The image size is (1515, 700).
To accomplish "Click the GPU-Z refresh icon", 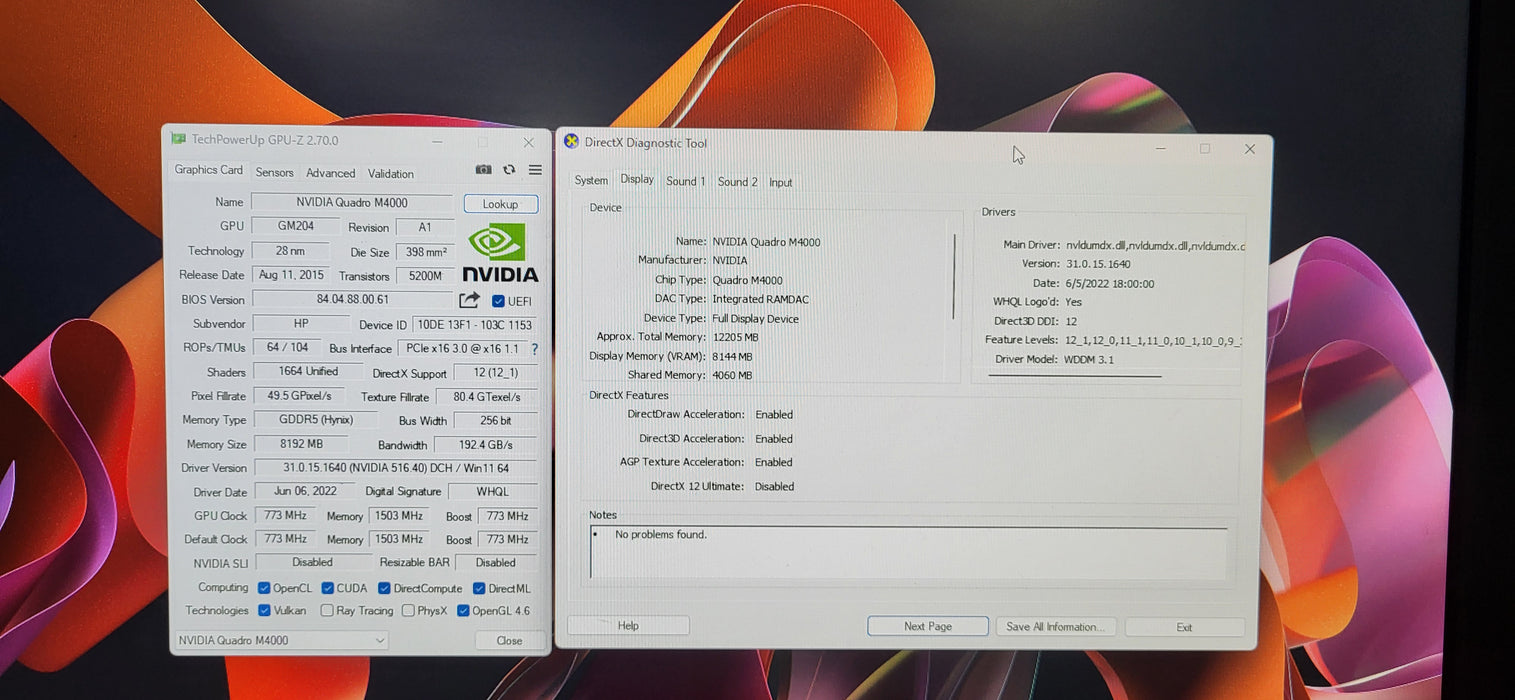I will 509,170.
